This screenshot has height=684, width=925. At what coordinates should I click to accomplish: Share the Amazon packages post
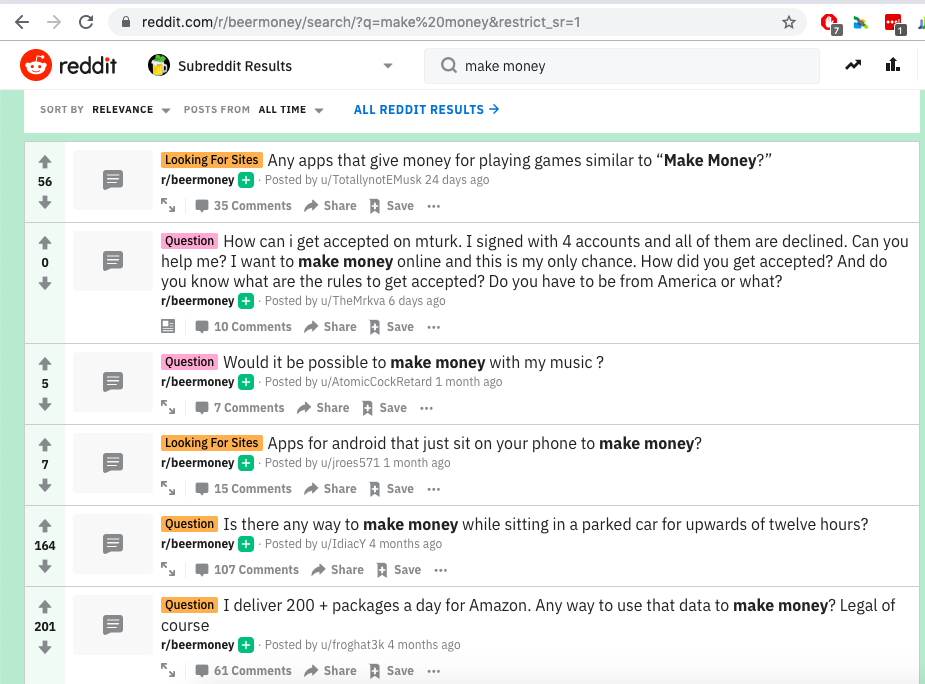pyautogui.click(x=330, y=670)
